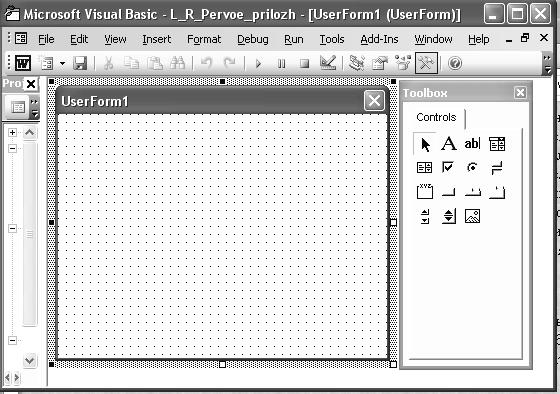Image resolution: width=560 pixels, height=394 pixels.
Task: Click the Paste clipboard icon
Action: pyautogui.click(x=155, y=64)
